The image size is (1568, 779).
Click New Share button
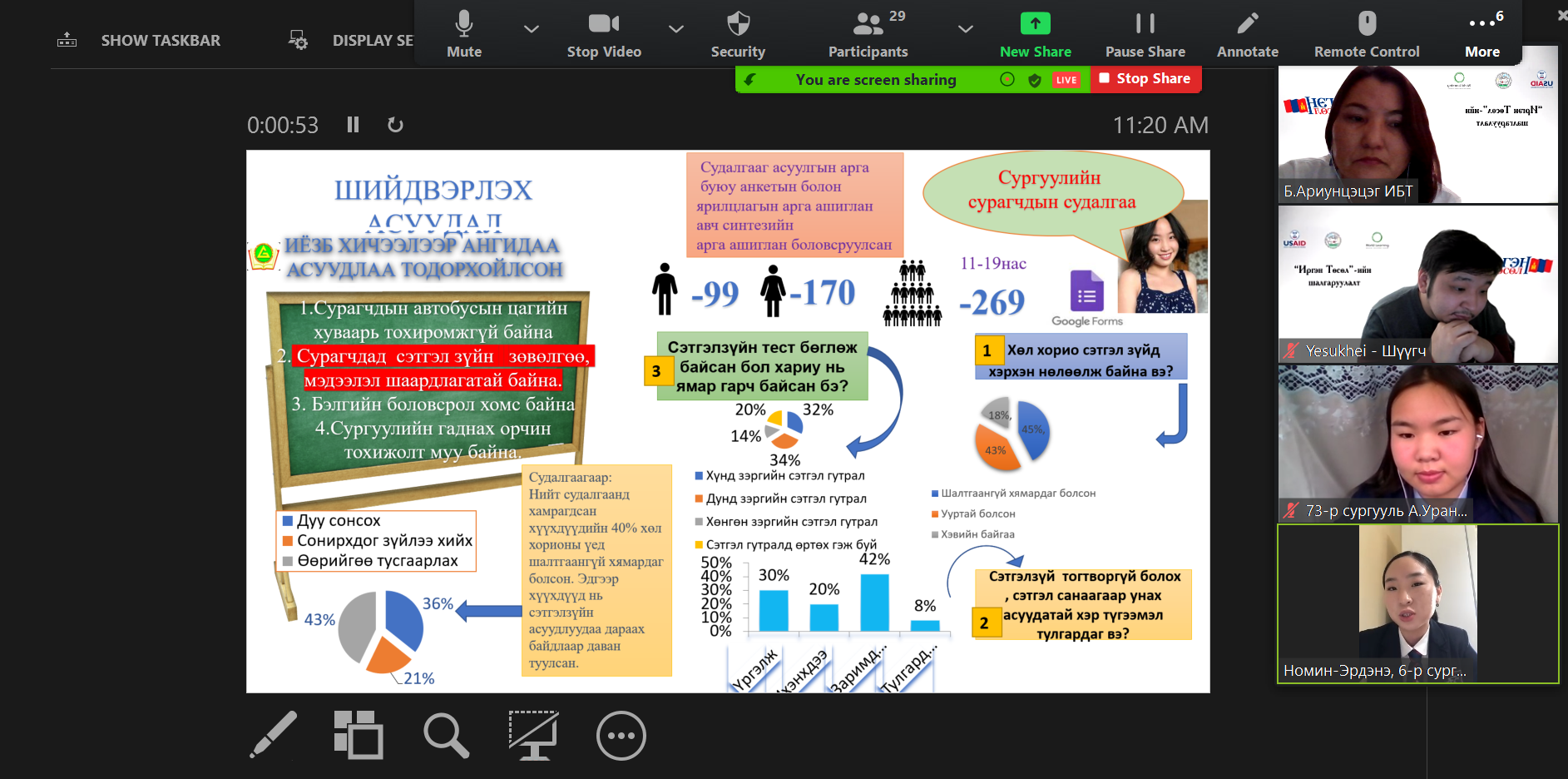(x=1035, y=33)
